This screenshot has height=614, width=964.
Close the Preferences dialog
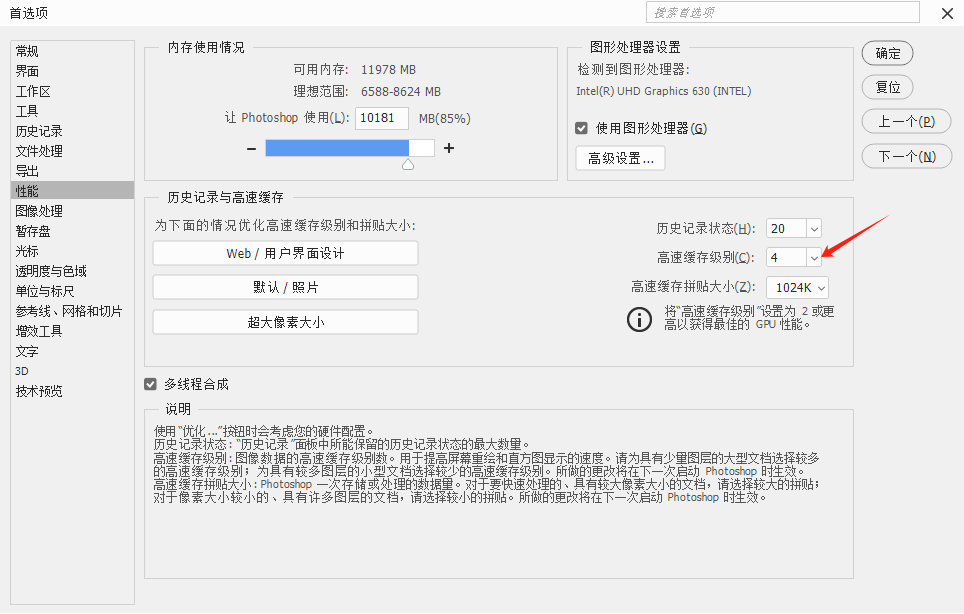pyautogui.click(x=946, y=13)
